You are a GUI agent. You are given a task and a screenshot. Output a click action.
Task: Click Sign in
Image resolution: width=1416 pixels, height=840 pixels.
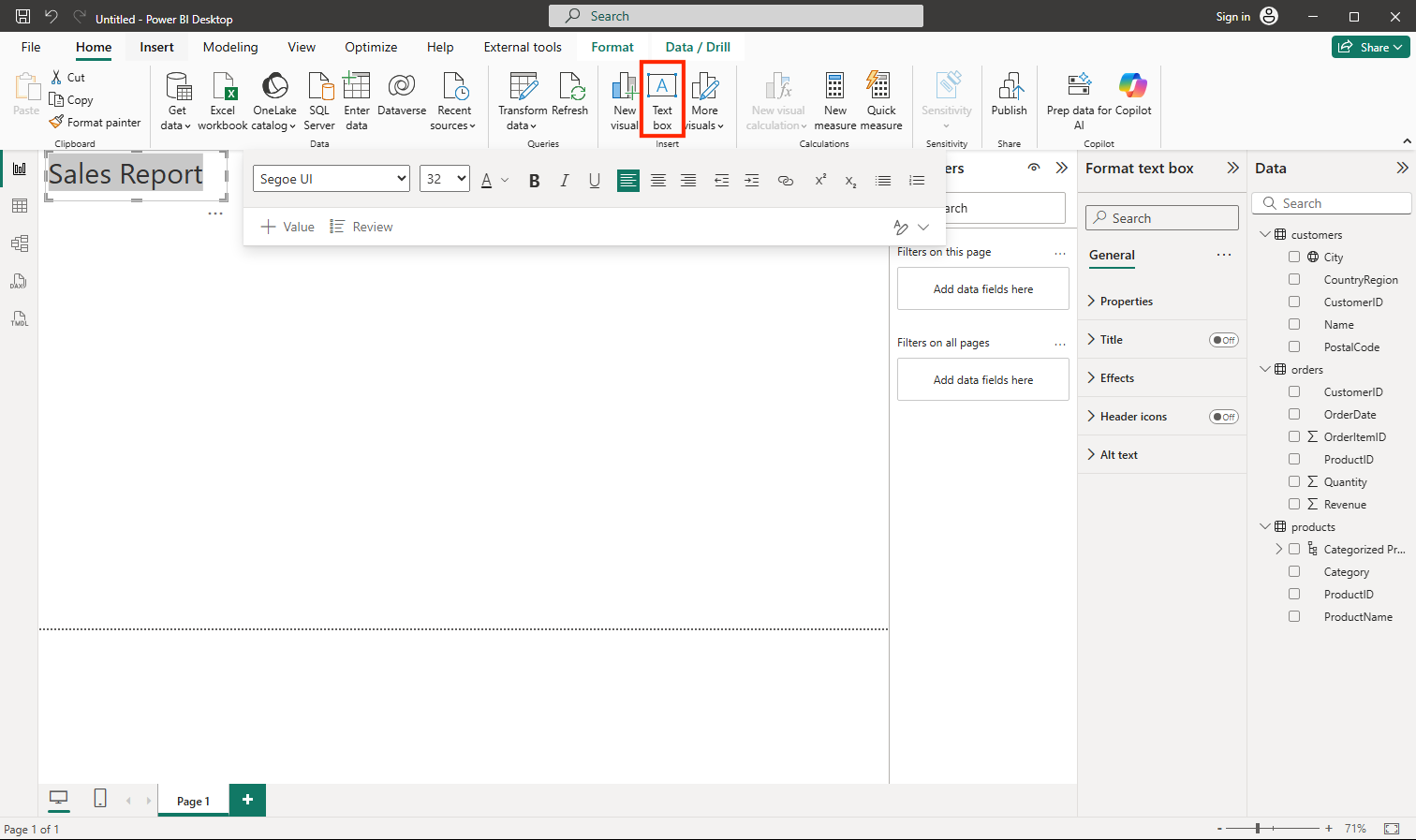1232,17
